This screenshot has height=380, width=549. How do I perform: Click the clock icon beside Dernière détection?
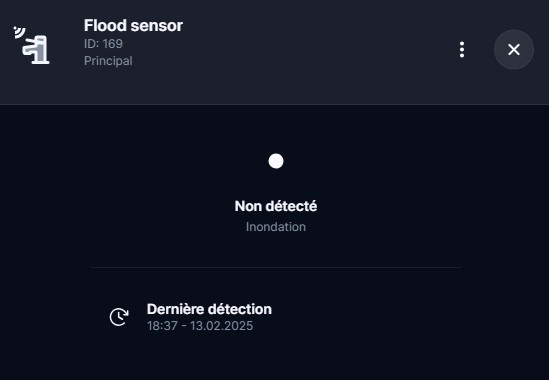[x=119, y=317]
